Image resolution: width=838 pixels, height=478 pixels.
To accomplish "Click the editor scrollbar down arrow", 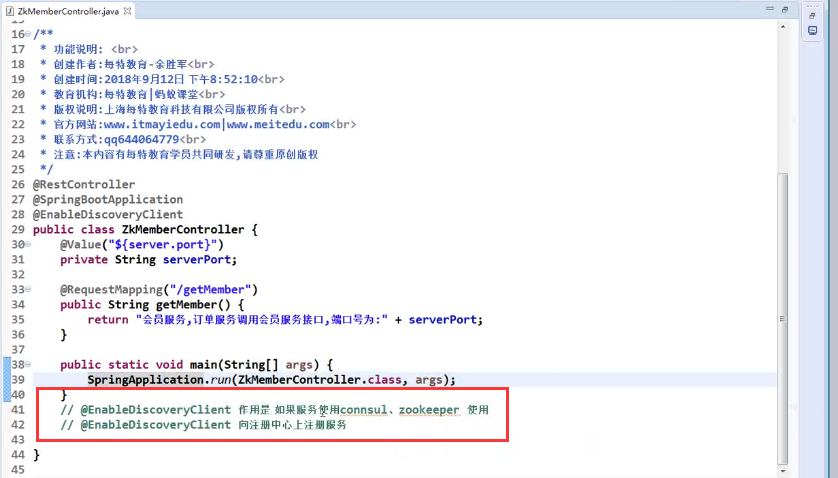I will coord(783,471).
